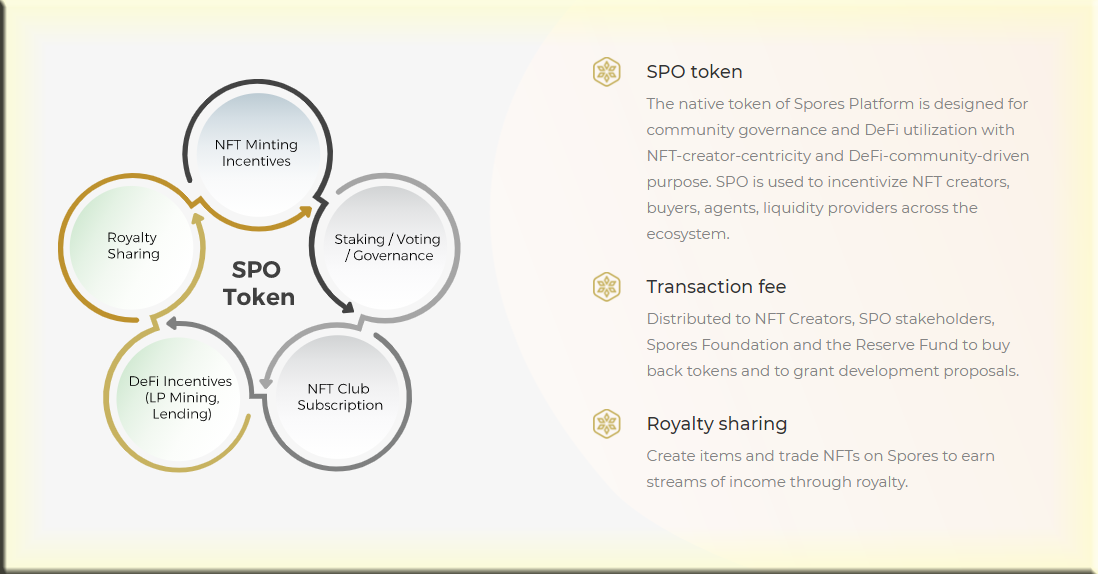Select the NFT Club Subscription circle
Screen dimensions: 1098x574
click(338, 397)
